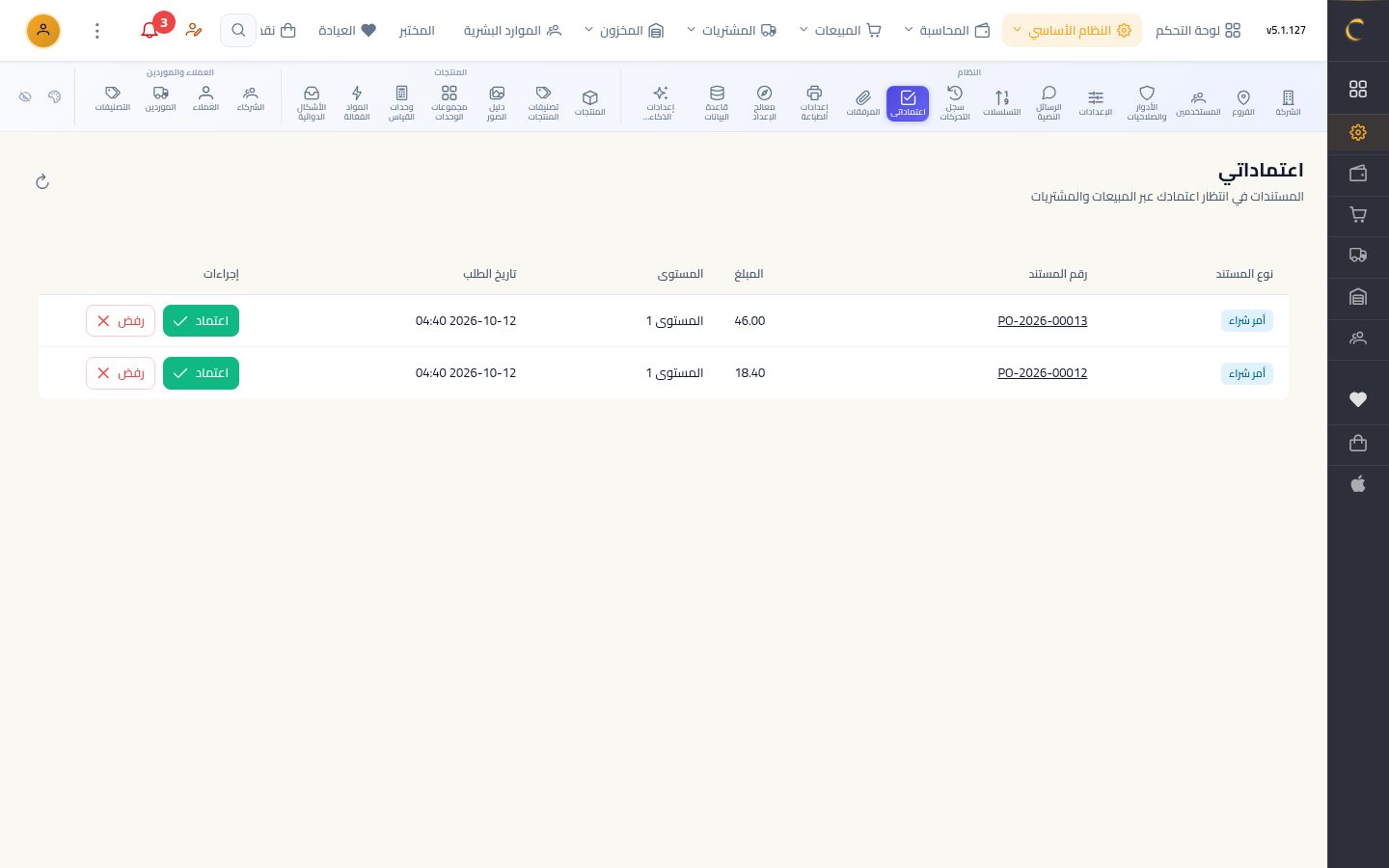Open الشركة (Company) settings icon
This screenshot has width=1389, height=868.
1288,102
